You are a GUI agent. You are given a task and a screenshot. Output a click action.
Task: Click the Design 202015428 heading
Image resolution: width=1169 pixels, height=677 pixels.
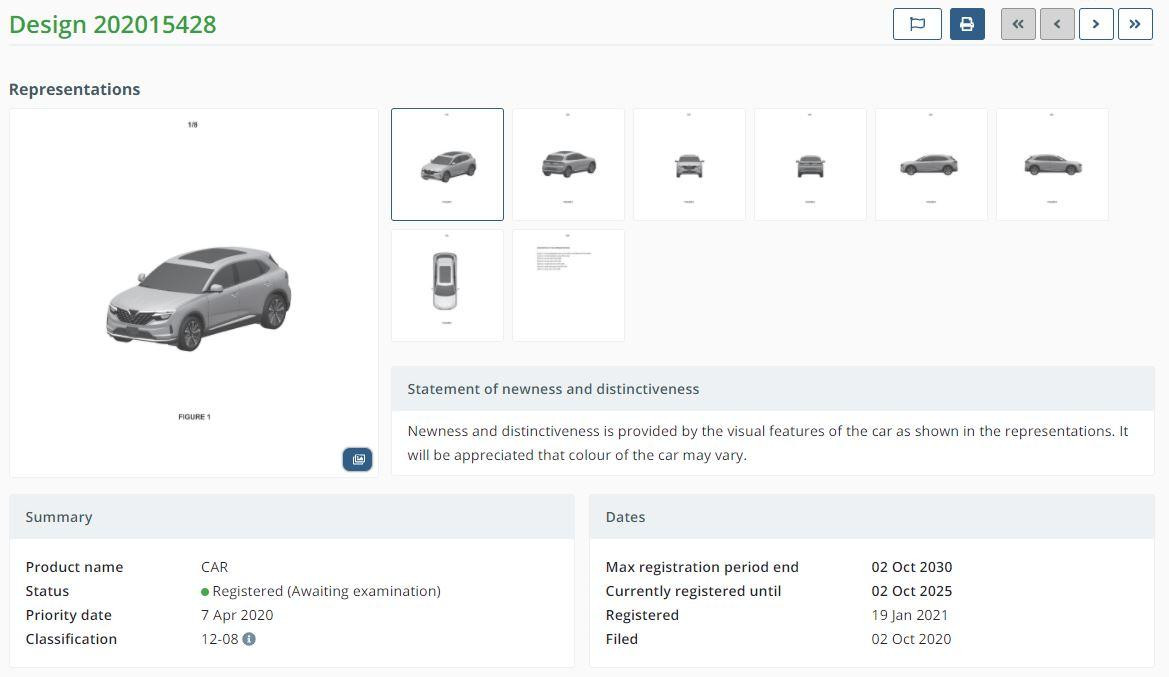click(113, 25)
